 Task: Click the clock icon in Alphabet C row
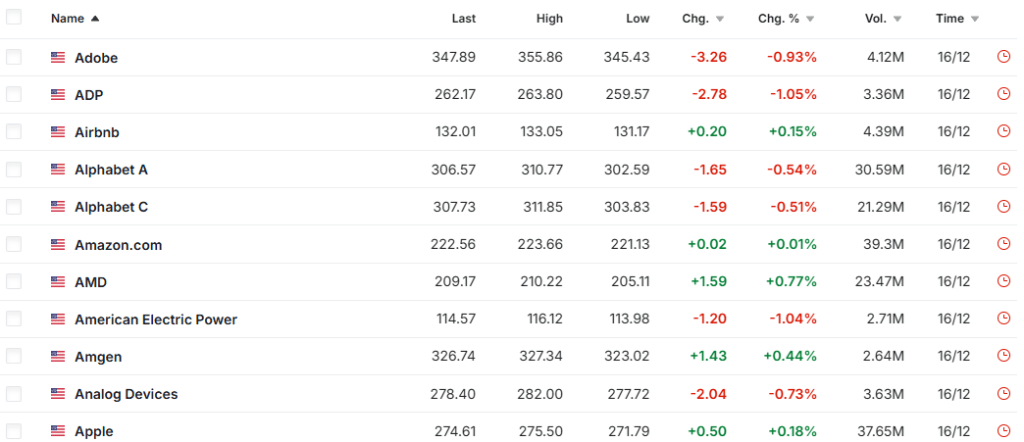[x=1004, y=207]
